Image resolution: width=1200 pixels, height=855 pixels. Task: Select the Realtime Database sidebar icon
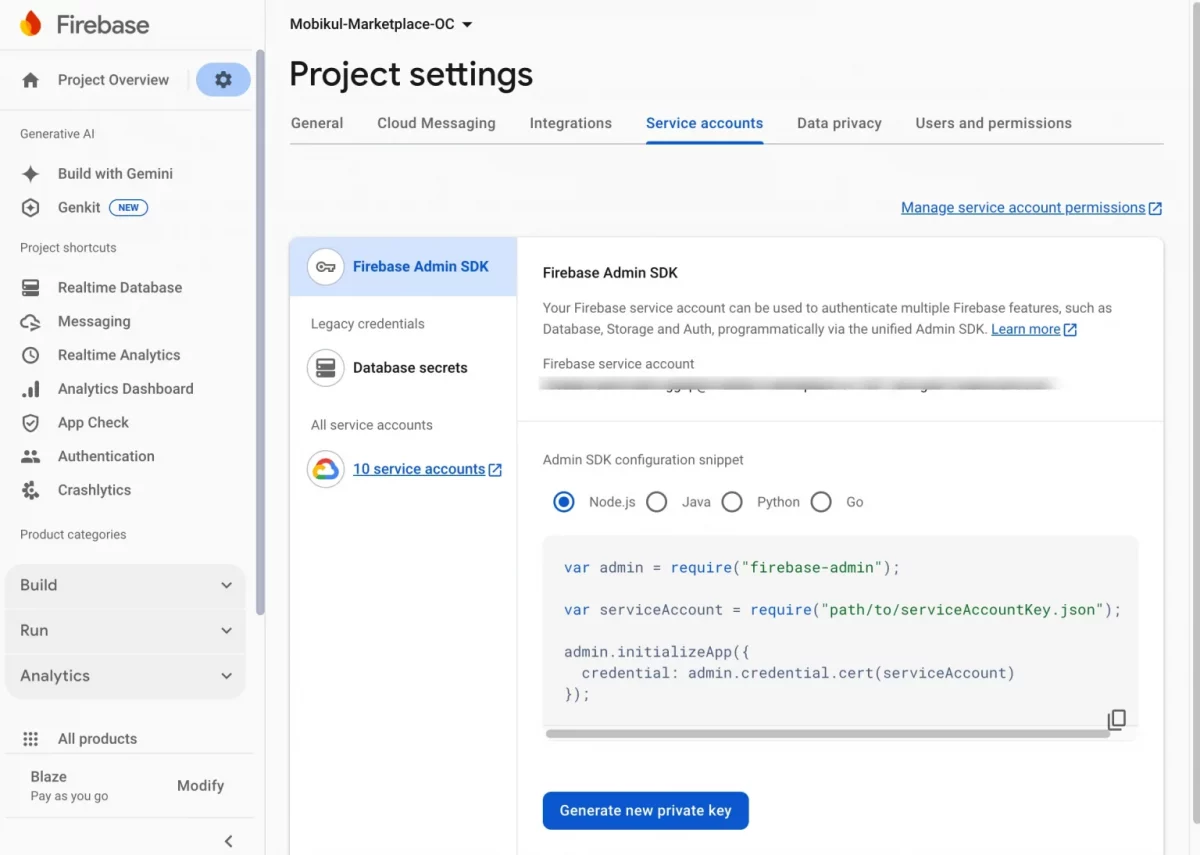pyautogui.click(x=30, y=287)
